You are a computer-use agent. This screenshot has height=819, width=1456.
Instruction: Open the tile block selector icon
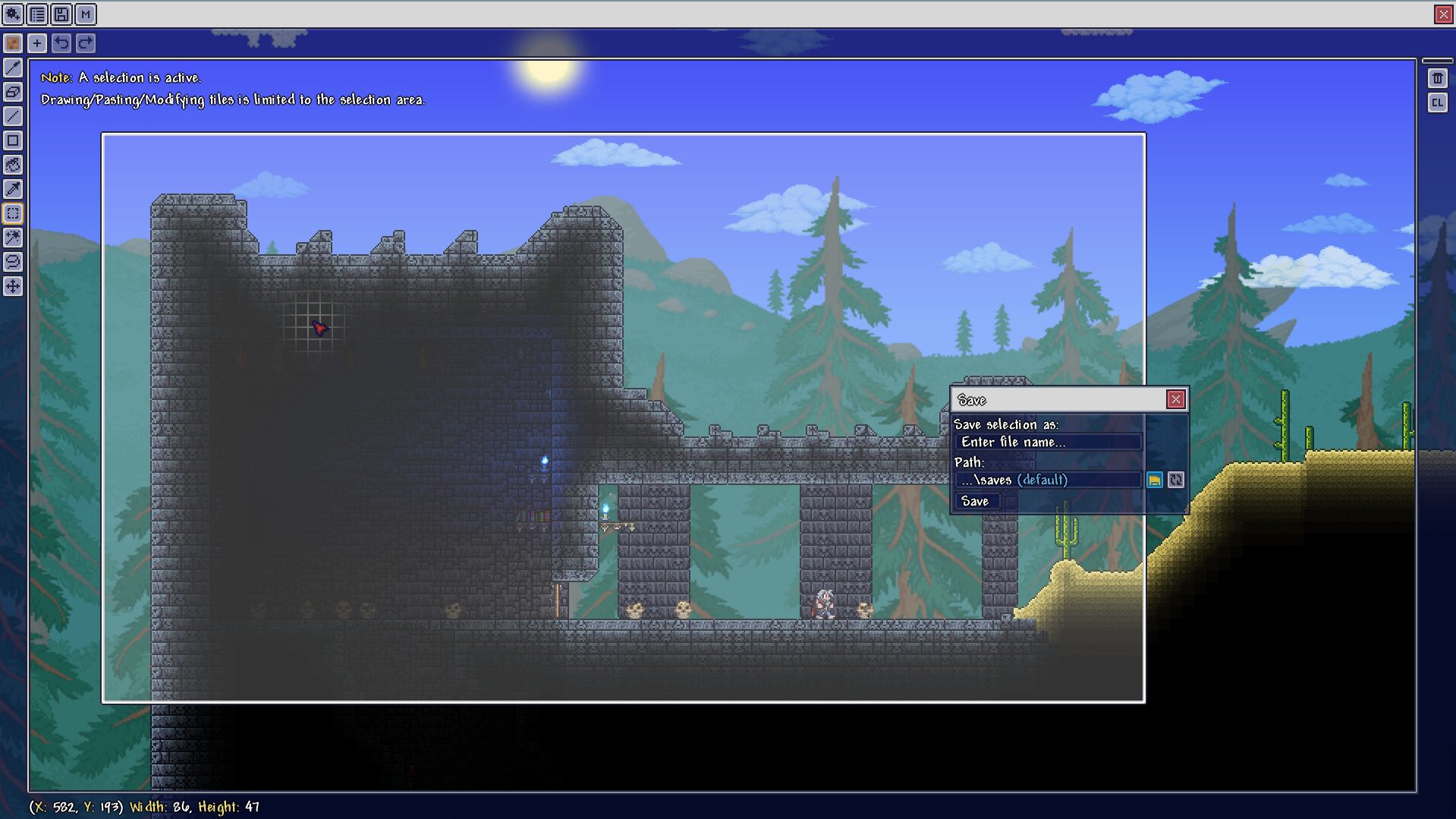pyautogui.click(x=13, y=43)
